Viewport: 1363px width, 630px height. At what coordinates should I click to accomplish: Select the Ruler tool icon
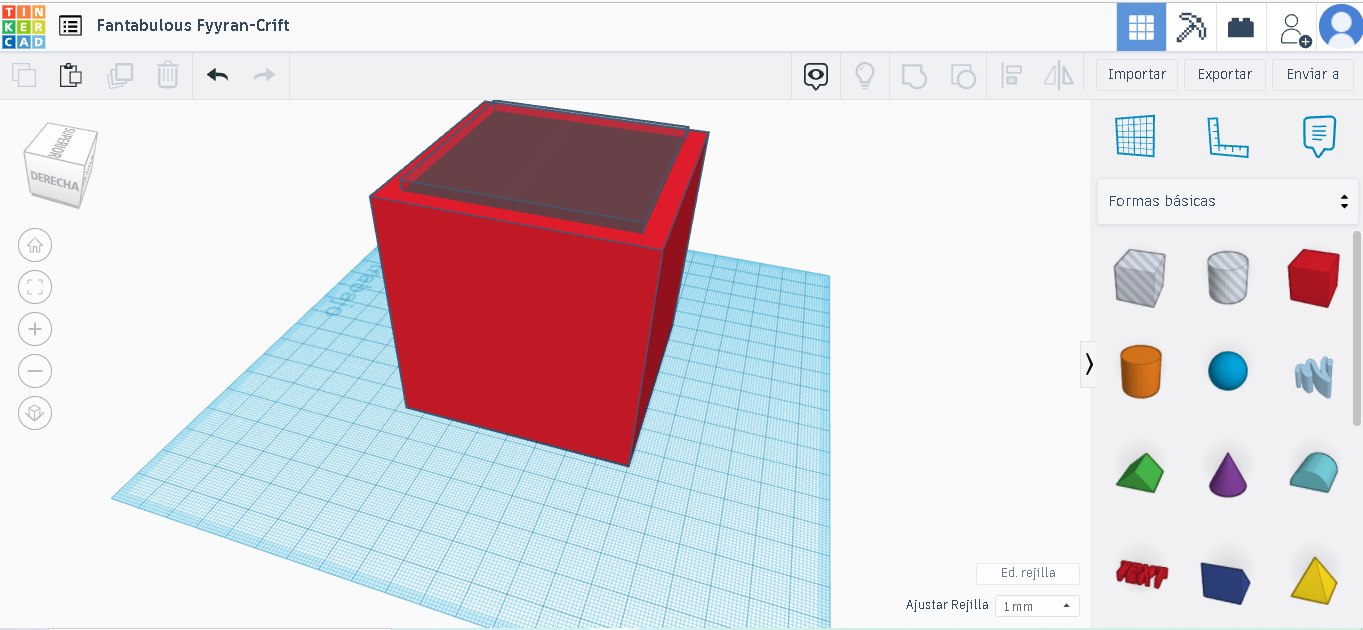[x=1227, y=137]
